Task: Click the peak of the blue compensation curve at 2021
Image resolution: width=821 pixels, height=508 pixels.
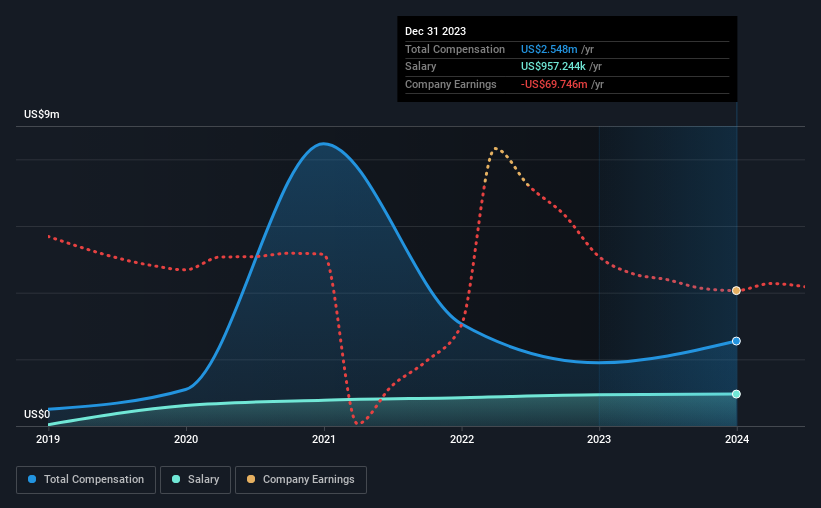Action: pos(324,143)
